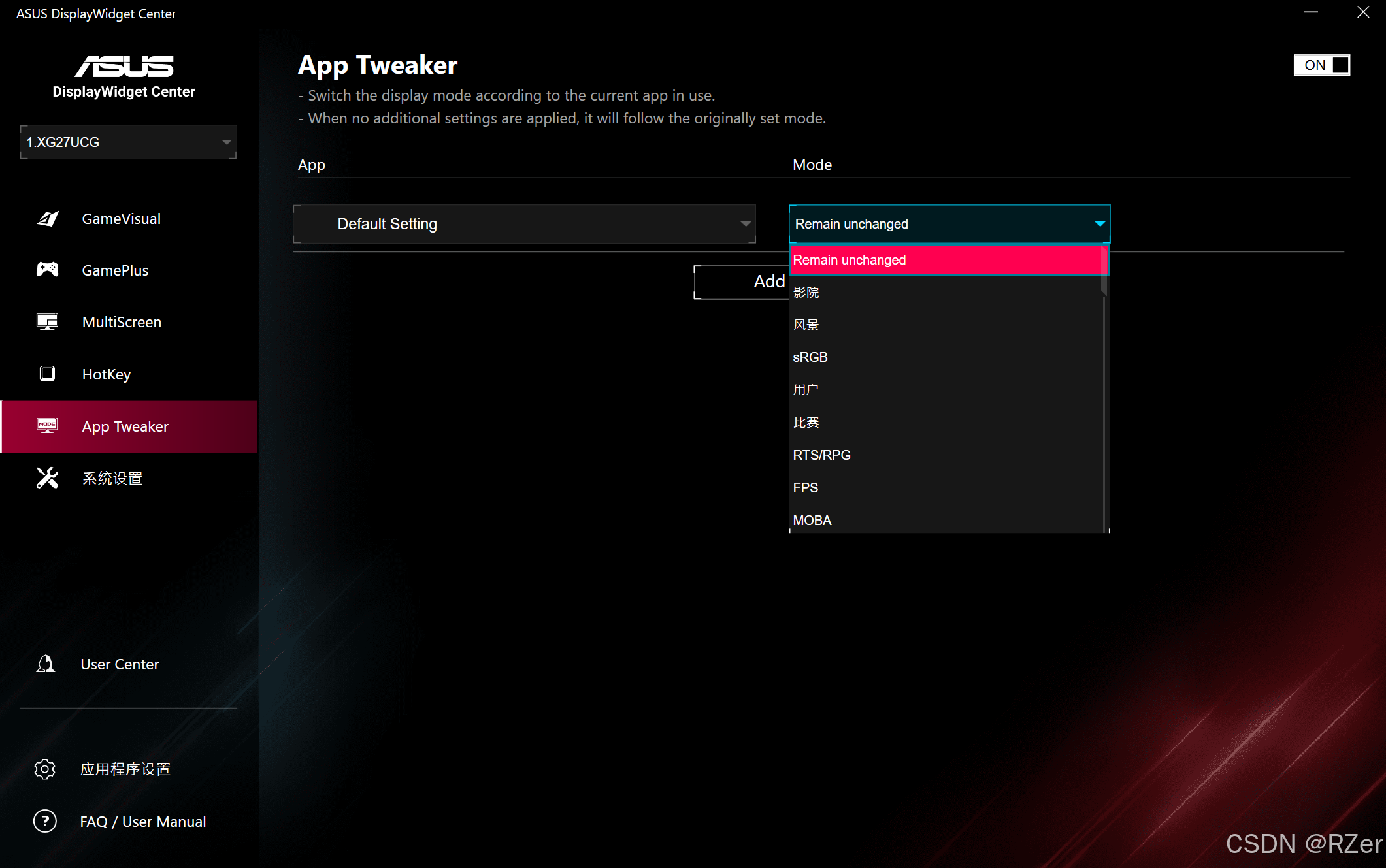The image size is (1386, 868).
Task: Minimize the DisplayWidget Center window
Action: tap(1311, 12)
